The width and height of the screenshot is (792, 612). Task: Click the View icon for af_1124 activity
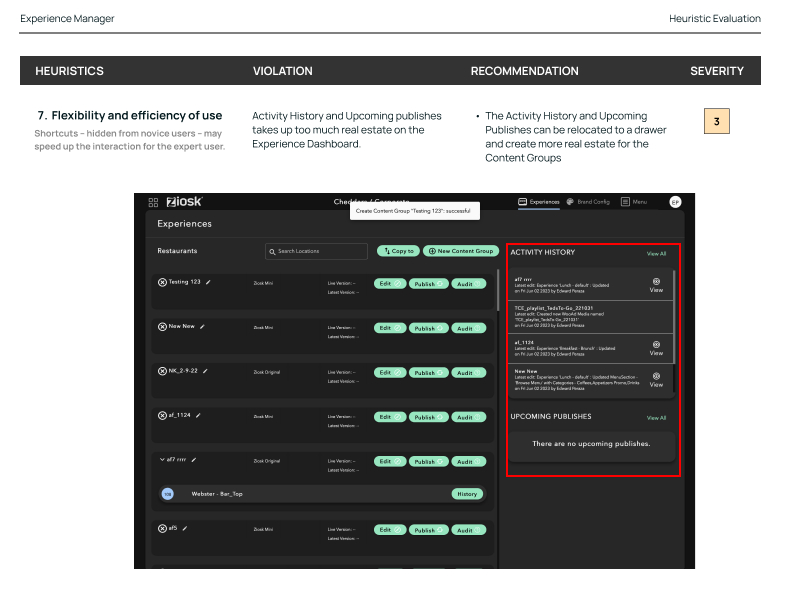coord(656,348)
